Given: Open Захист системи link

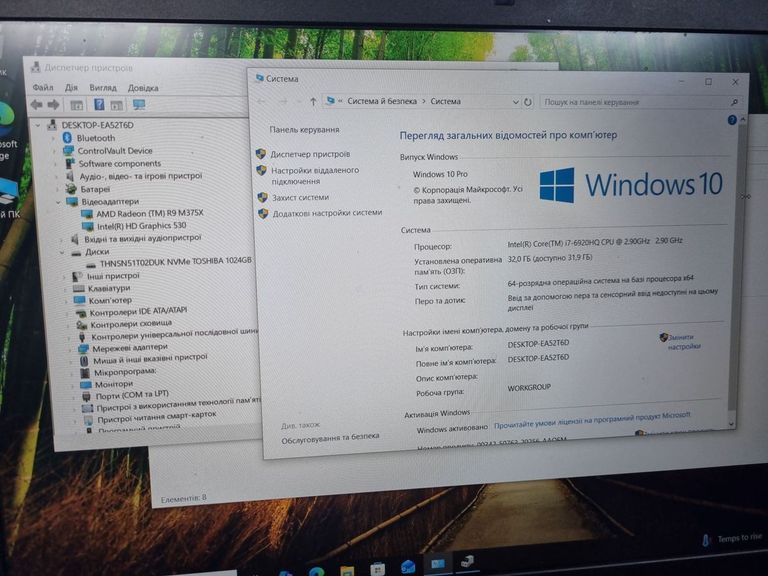Looking at the screenshot, I should coord(300,197).
